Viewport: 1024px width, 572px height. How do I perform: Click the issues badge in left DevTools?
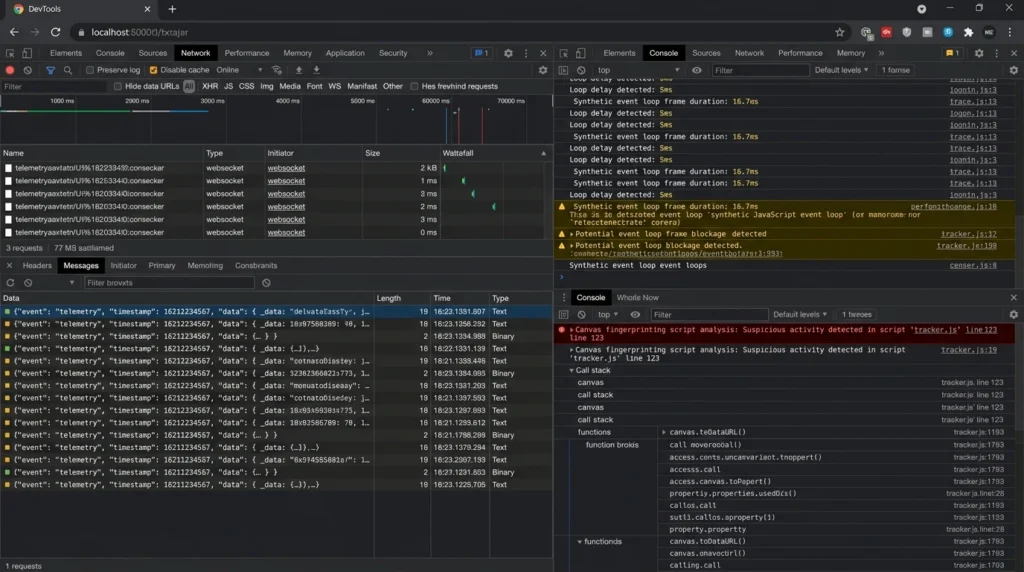point(481,53)
